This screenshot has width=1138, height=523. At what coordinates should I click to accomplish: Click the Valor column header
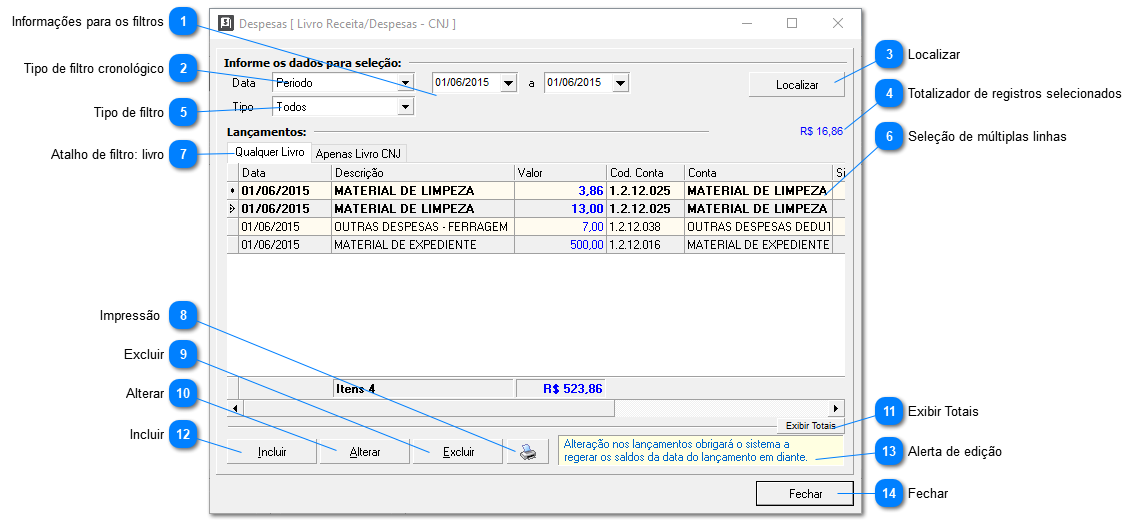pyautogui.click(x=560, y=173)
